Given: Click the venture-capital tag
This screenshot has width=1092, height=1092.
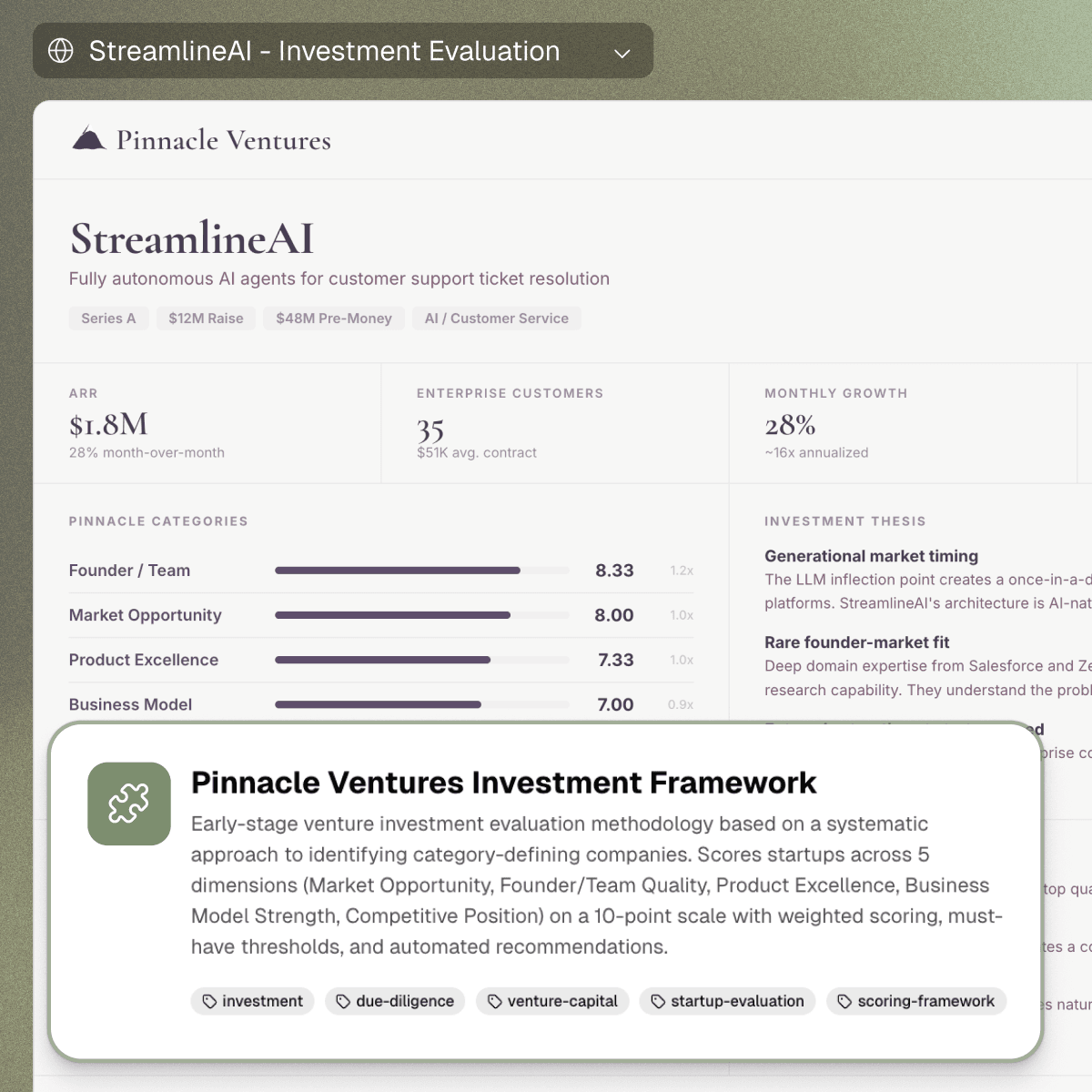Looking at the screenshot, I should [x=552, y=1001].
